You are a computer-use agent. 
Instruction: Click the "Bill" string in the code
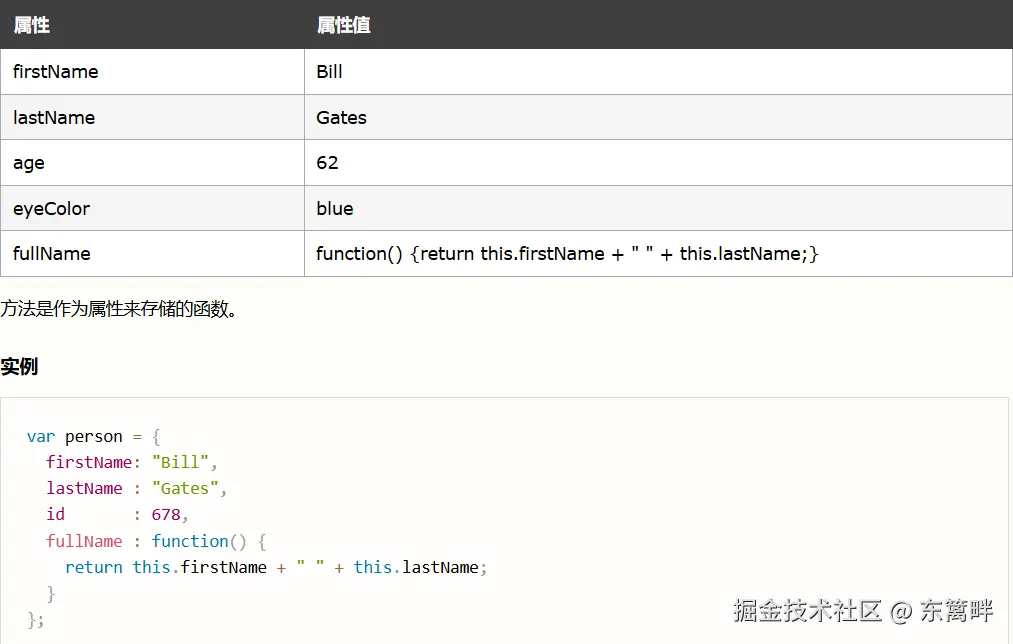[x=180, y=463]
